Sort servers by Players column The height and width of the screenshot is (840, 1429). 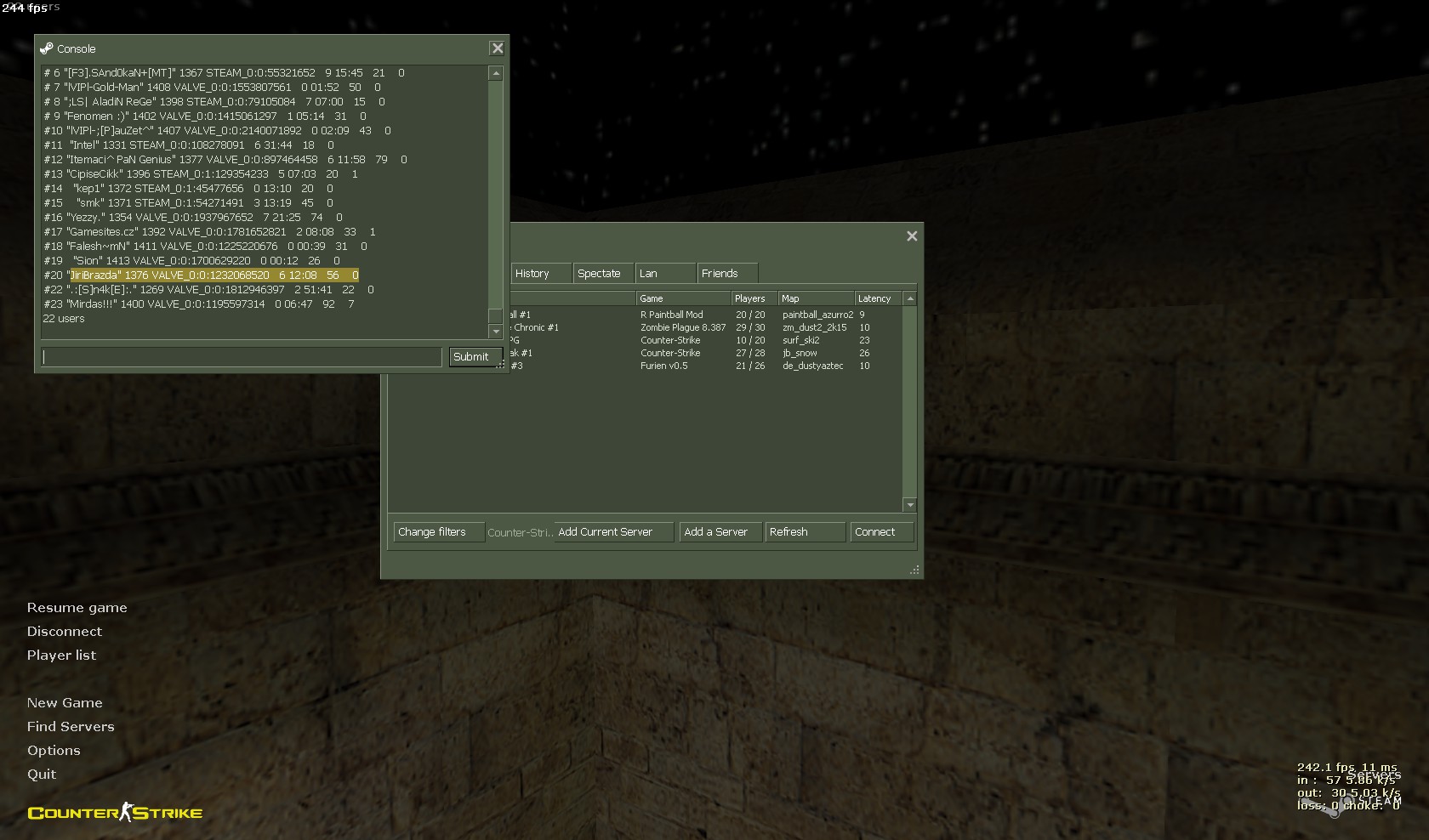pos(752,298)
